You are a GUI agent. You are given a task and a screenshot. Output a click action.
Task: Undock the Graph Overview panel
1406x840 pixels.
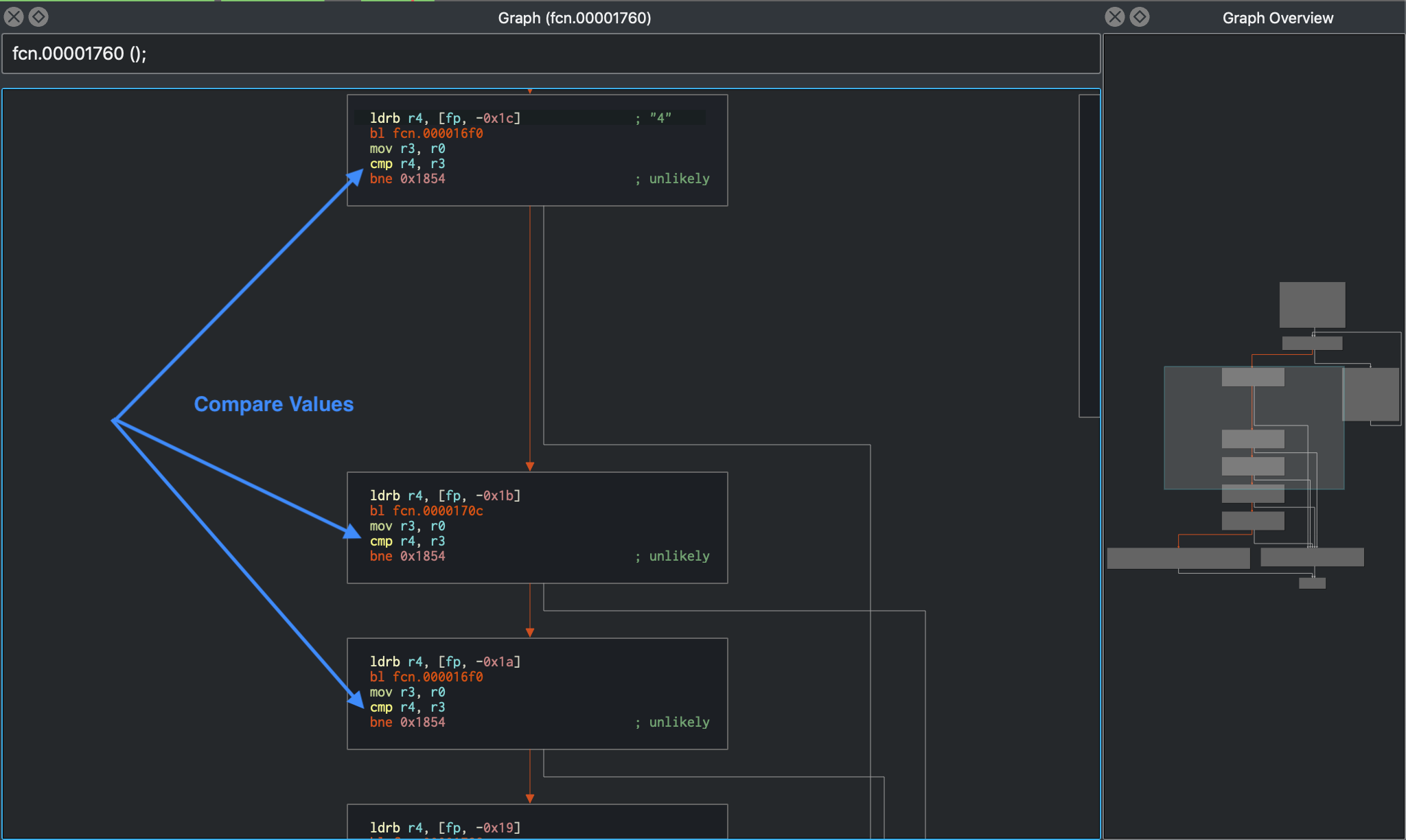(1140, 17)
